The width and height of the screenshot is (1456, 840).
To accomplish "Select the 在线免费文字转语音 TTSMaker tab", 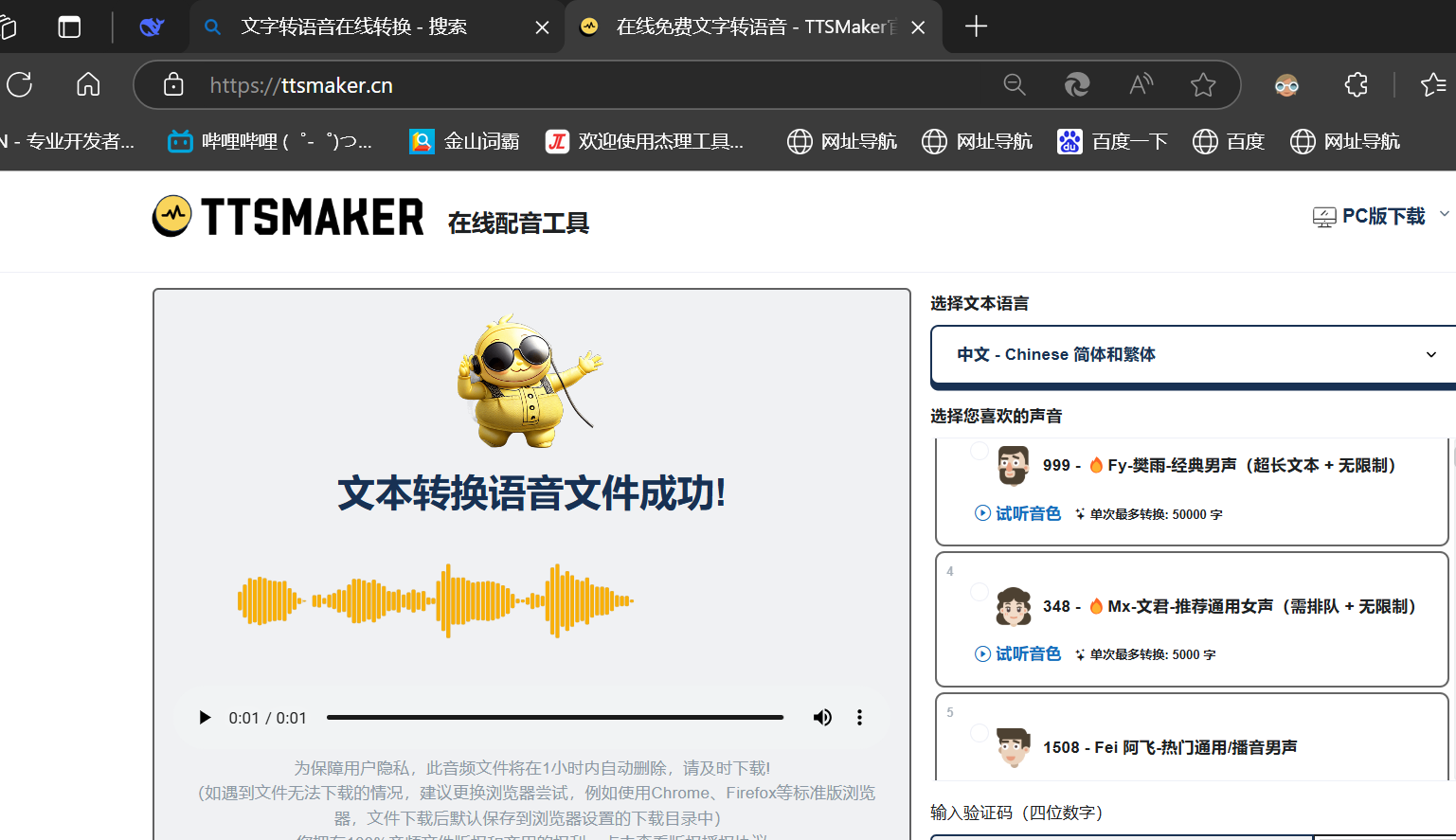I will coord(754,27).
